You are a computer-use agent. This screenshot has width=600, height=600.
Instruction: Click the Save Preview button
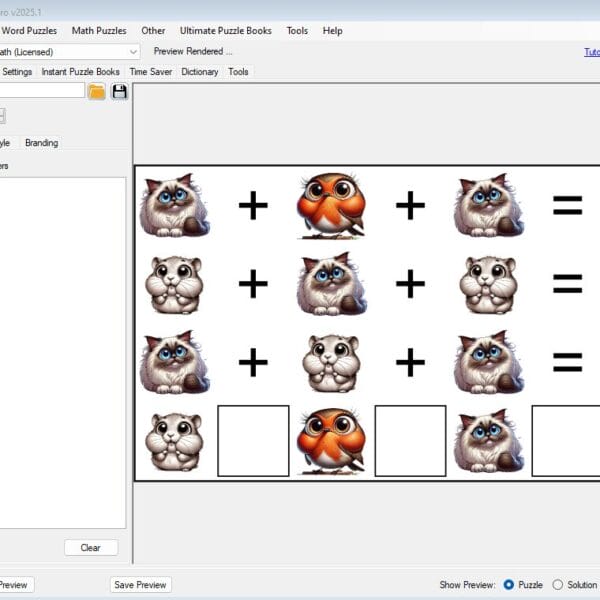140,585
